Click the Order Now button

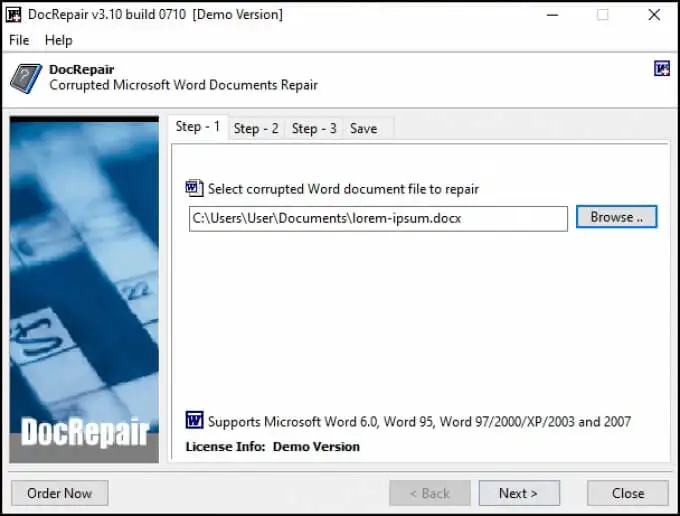point(59,493)
